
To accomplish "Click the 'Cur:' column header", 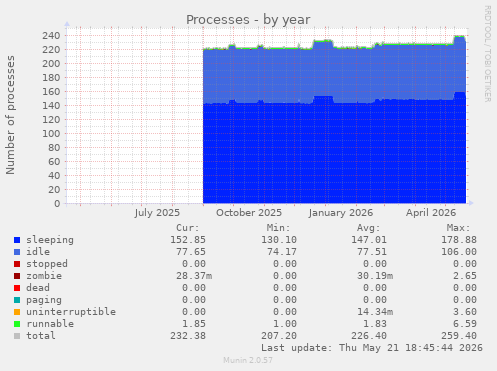I will tap(188, 228).
